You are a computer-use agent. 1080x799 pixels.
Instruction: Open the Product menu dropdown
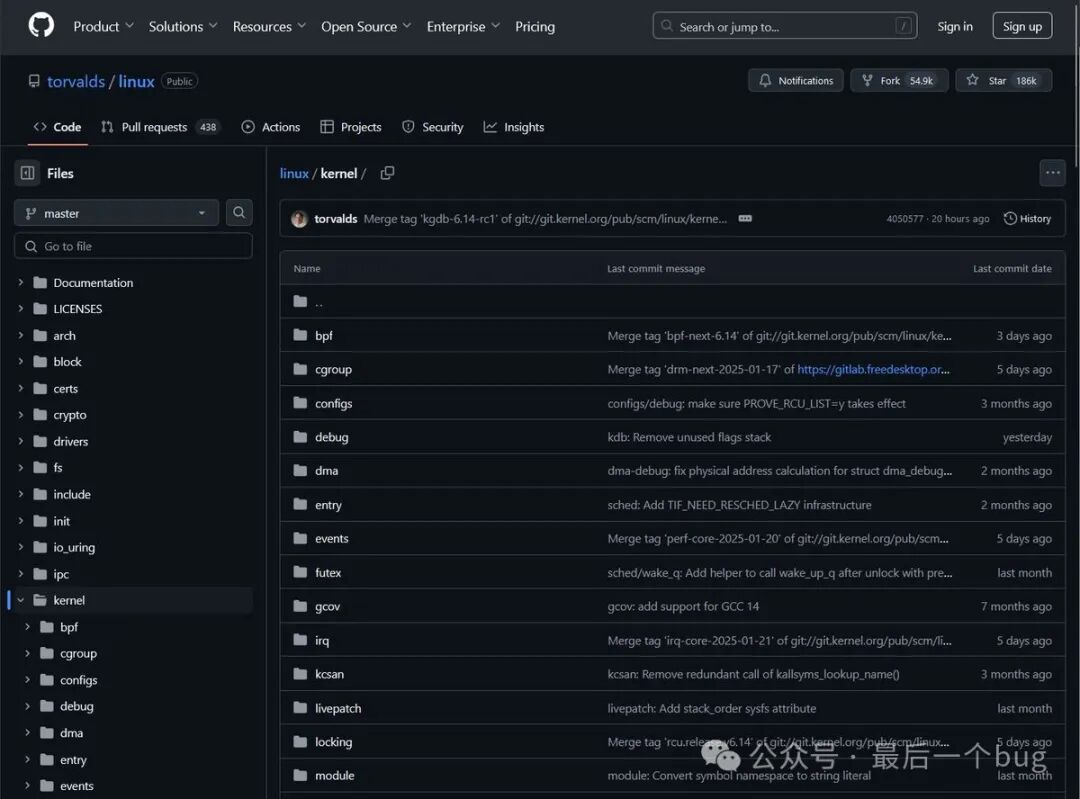[103, 26]
